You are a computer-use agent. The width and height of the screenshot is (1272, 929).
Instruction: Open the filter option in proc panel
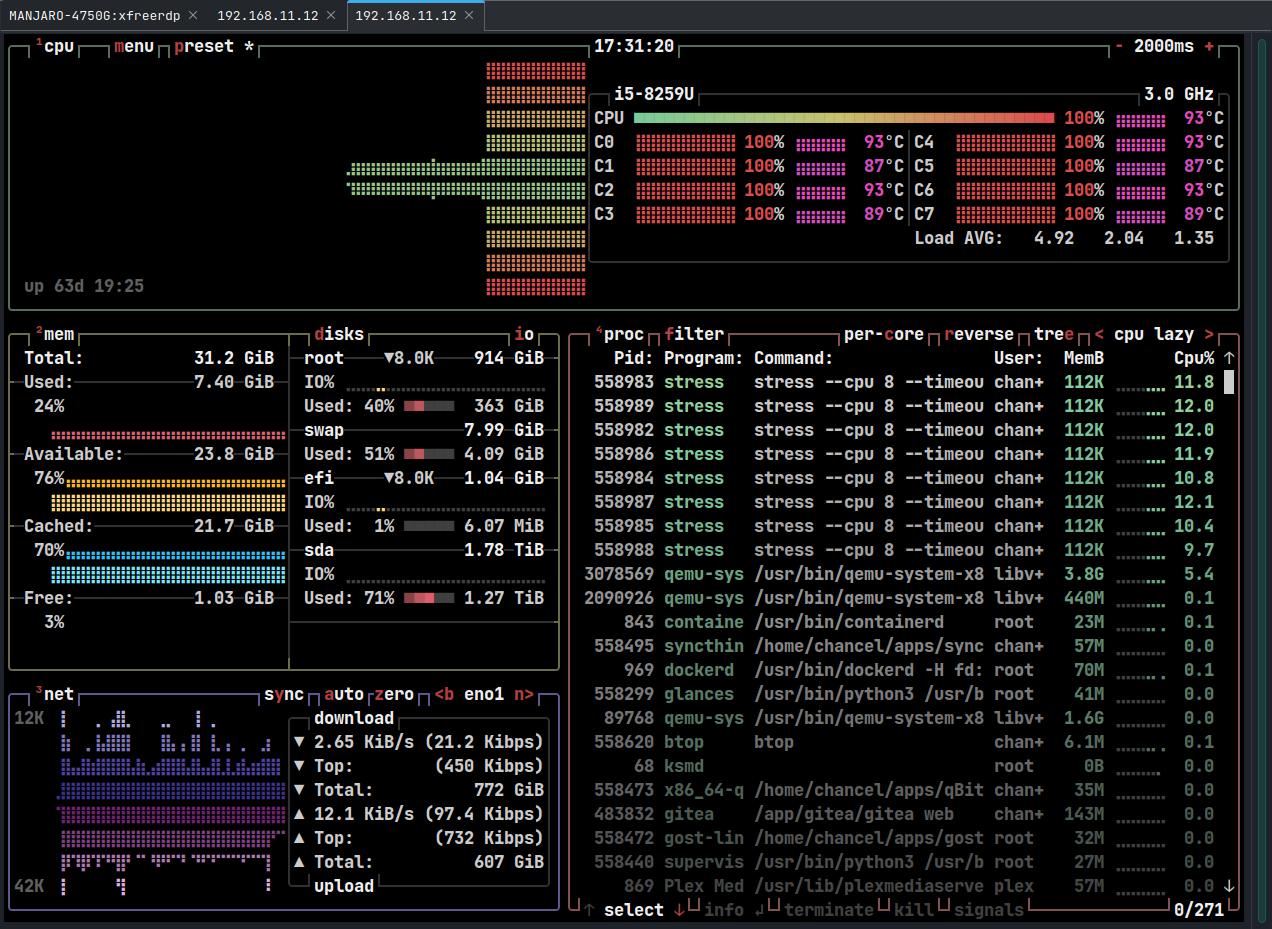pos(694,334)
